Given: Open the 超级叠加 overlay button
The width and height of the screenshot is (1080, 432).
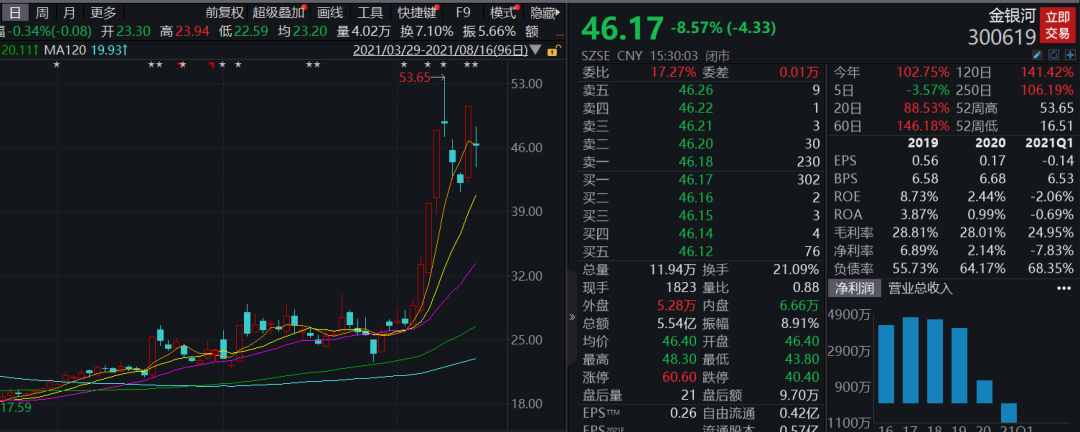Looking at the screenshot, I should coord(280,13).
